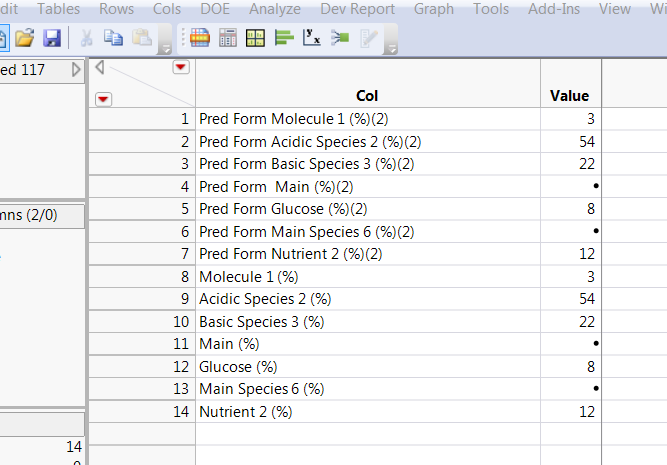This screenshot has height=465, width=667.
Task: Click the triangle beside 'ed 117' panel
Action: click(x=76, y=69)
